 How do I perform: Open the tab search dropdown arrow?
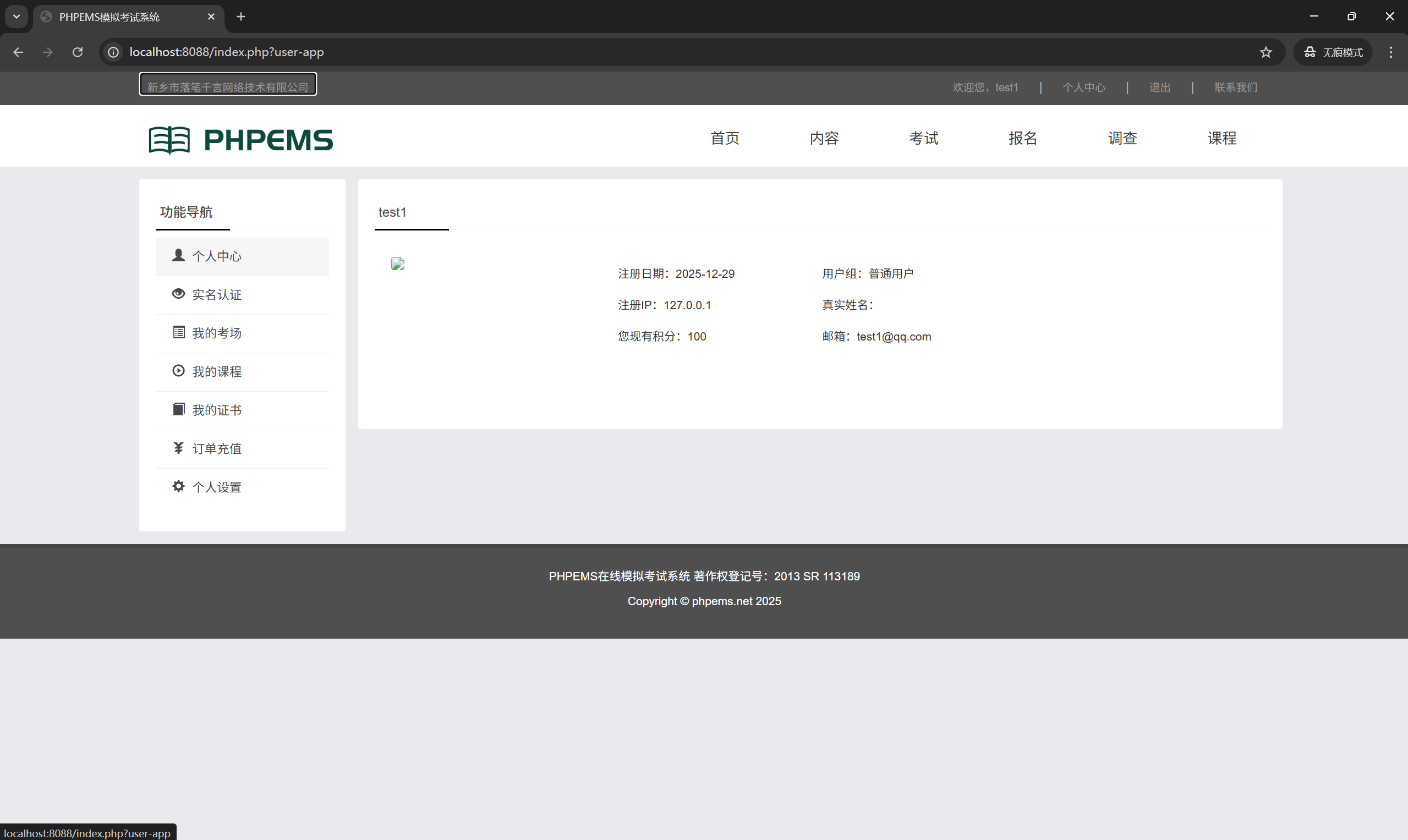click(x=17, y=17)
